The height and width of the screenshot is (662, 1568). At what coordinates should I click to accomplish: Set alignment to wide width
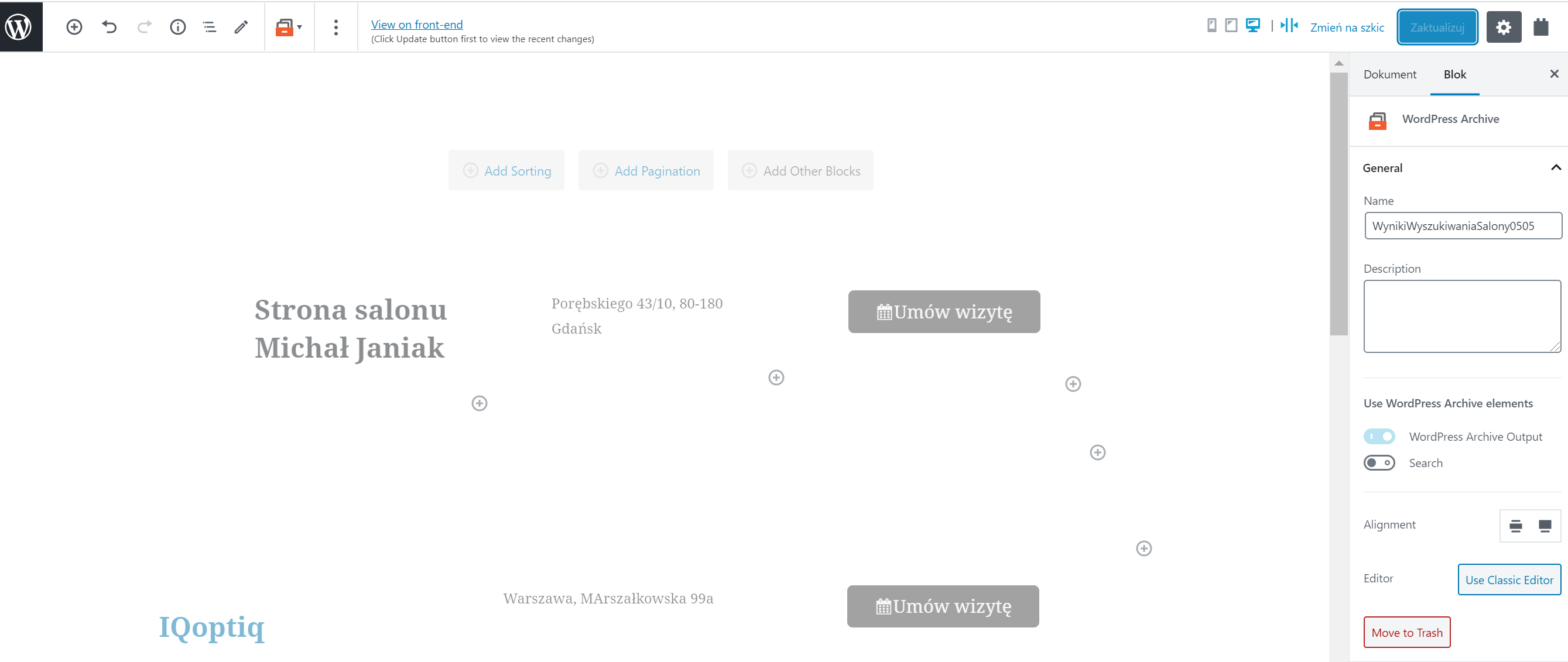point(1516,526)
